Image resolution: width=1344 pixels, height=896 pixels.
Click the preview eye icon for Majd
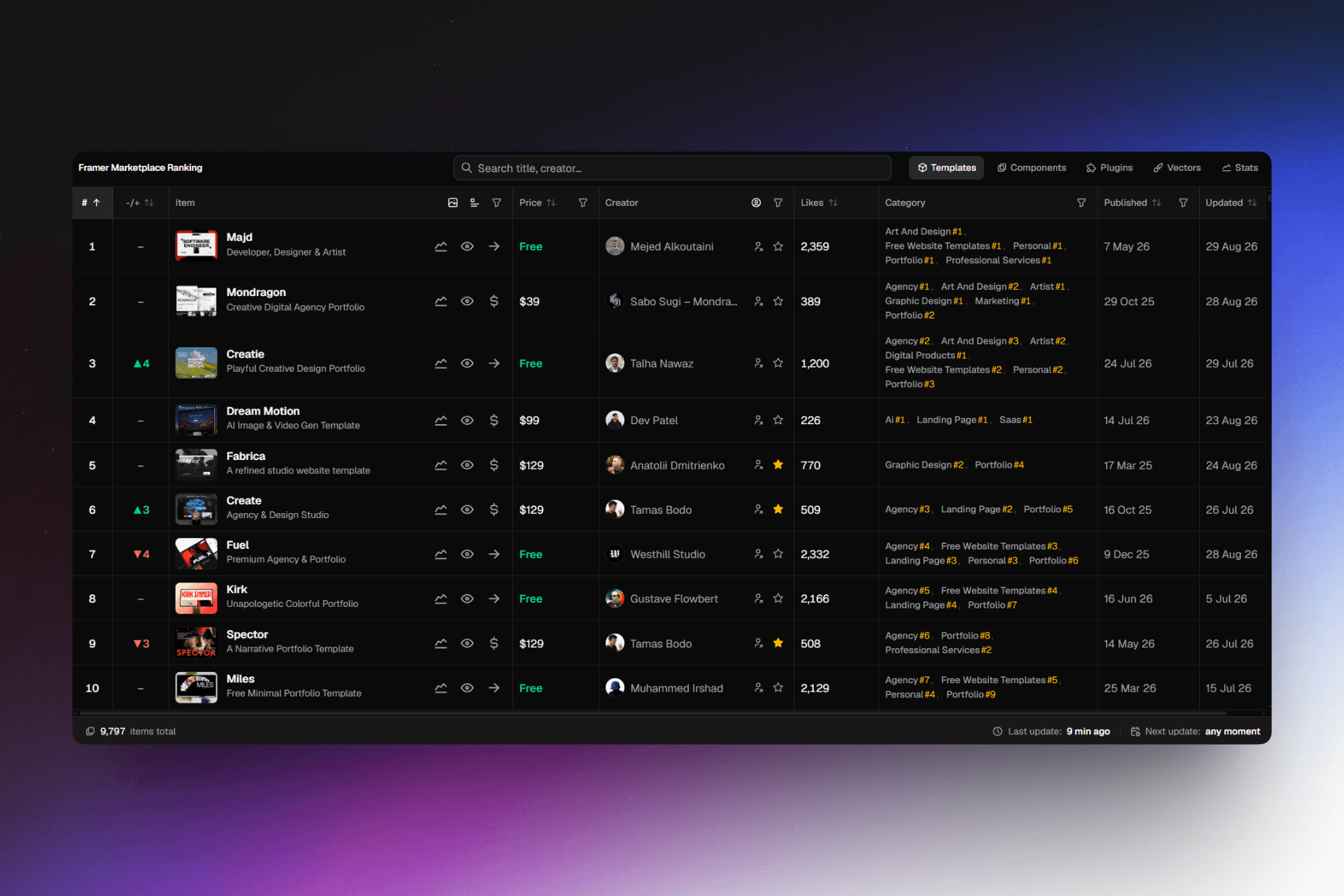click(x=467, y=246)
